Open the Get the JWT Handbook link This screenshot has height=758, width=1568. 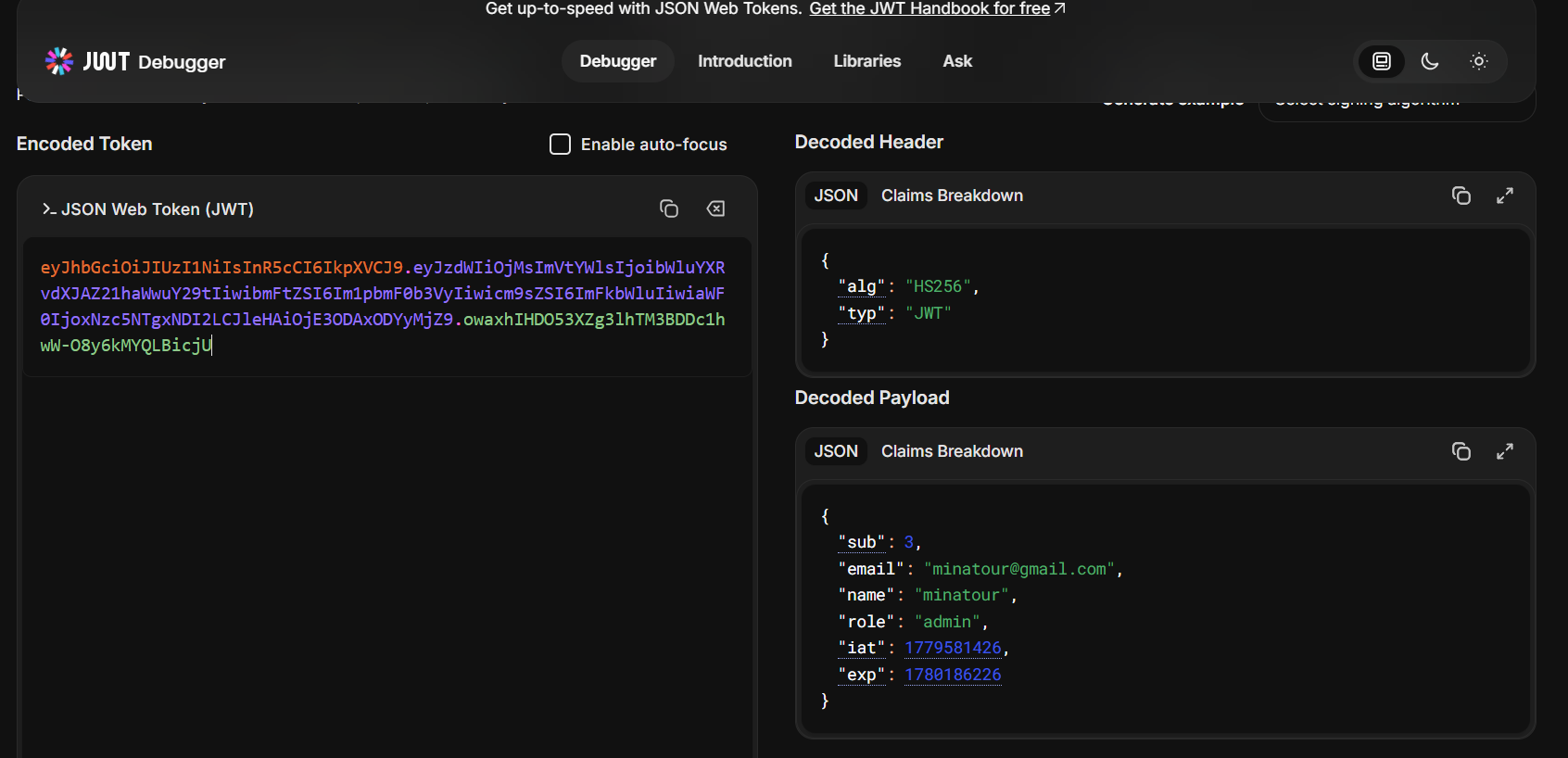937,8
